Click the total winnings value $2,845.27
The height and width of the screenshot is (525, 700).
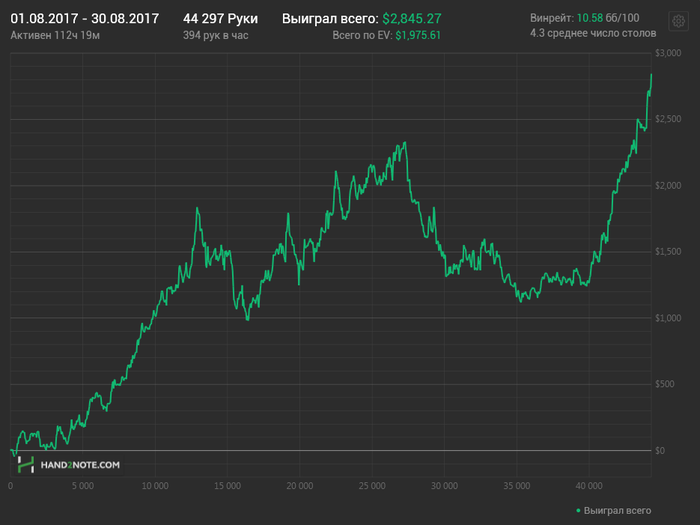[x=412, y=19]
